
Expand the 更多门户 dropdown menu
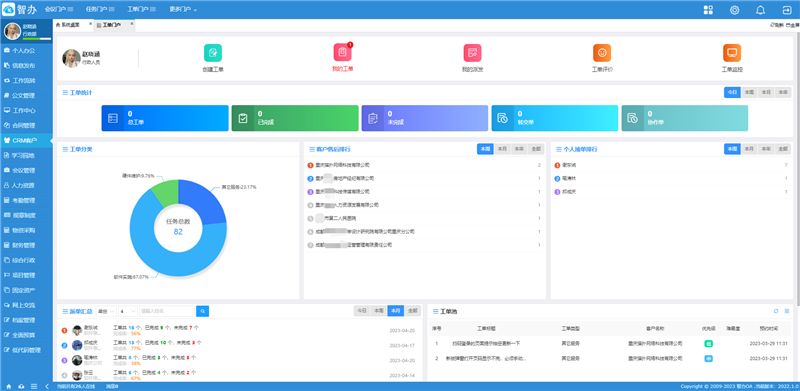pyautogui.click(x=183, y=10)
